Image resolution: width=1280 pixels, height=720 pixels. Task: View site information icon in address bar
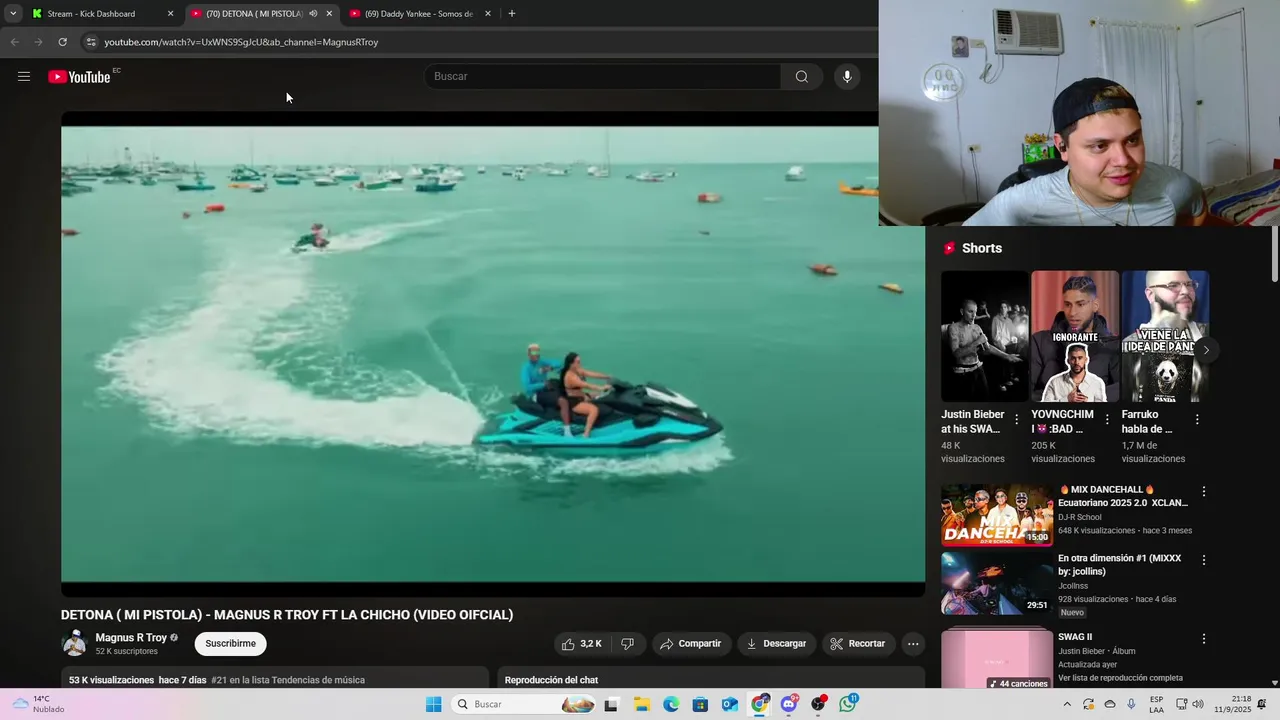tap(90, 42)
